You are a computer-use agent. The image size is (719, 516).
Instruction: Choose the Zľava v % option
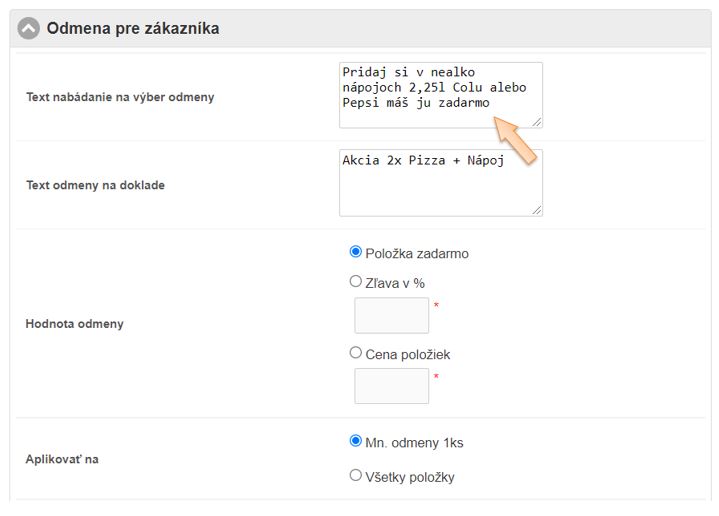[x=356, y=282]
